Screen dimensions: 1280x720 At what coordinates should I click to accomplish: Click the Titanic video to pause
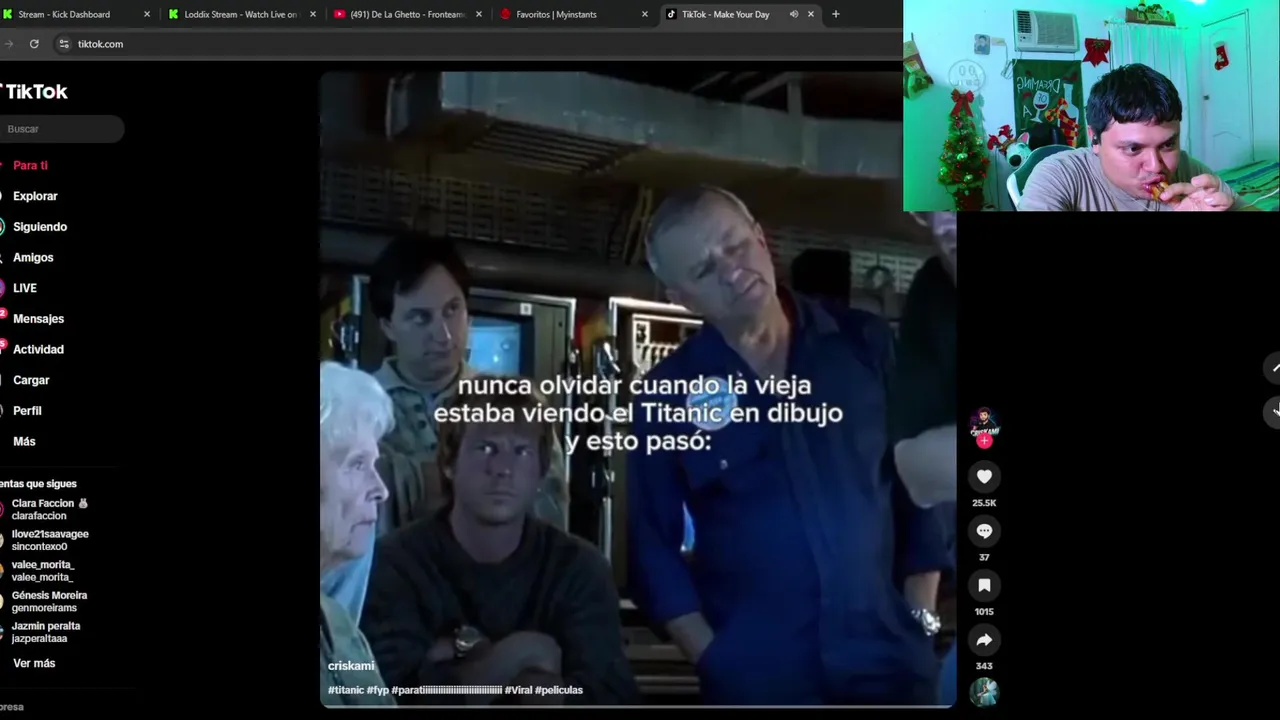pos(637,390)
